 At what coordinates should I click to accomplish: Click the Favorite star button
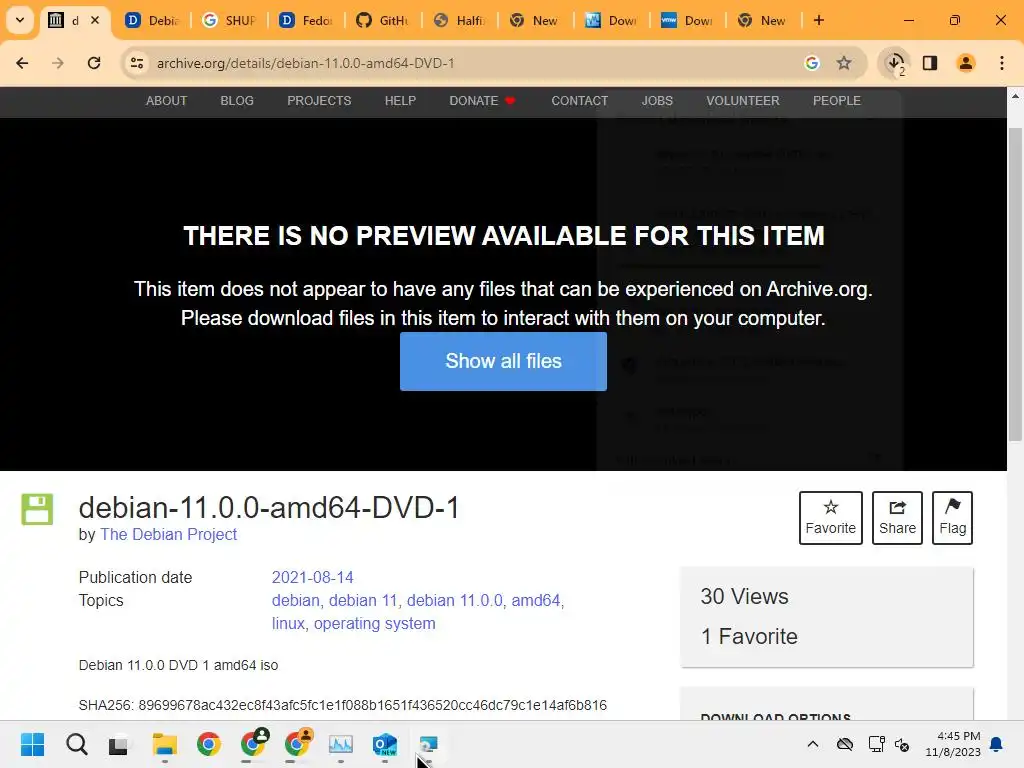(831, 518)
